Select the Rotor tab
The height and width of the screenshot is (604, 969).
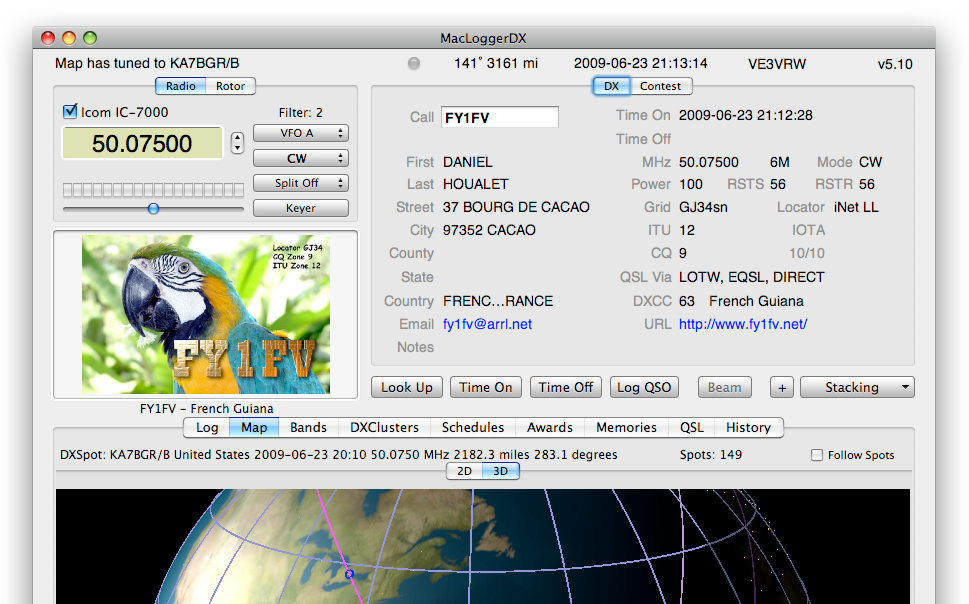pos(230,86)
